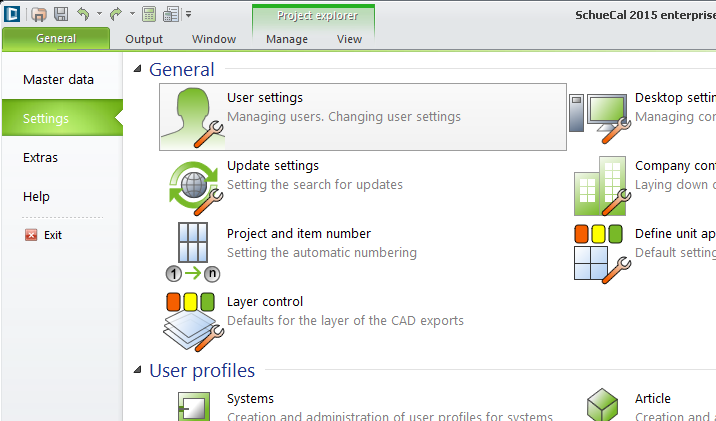Open Systems user profiles entry
This screenshot has height=421, width=716.
coord(250,399)
